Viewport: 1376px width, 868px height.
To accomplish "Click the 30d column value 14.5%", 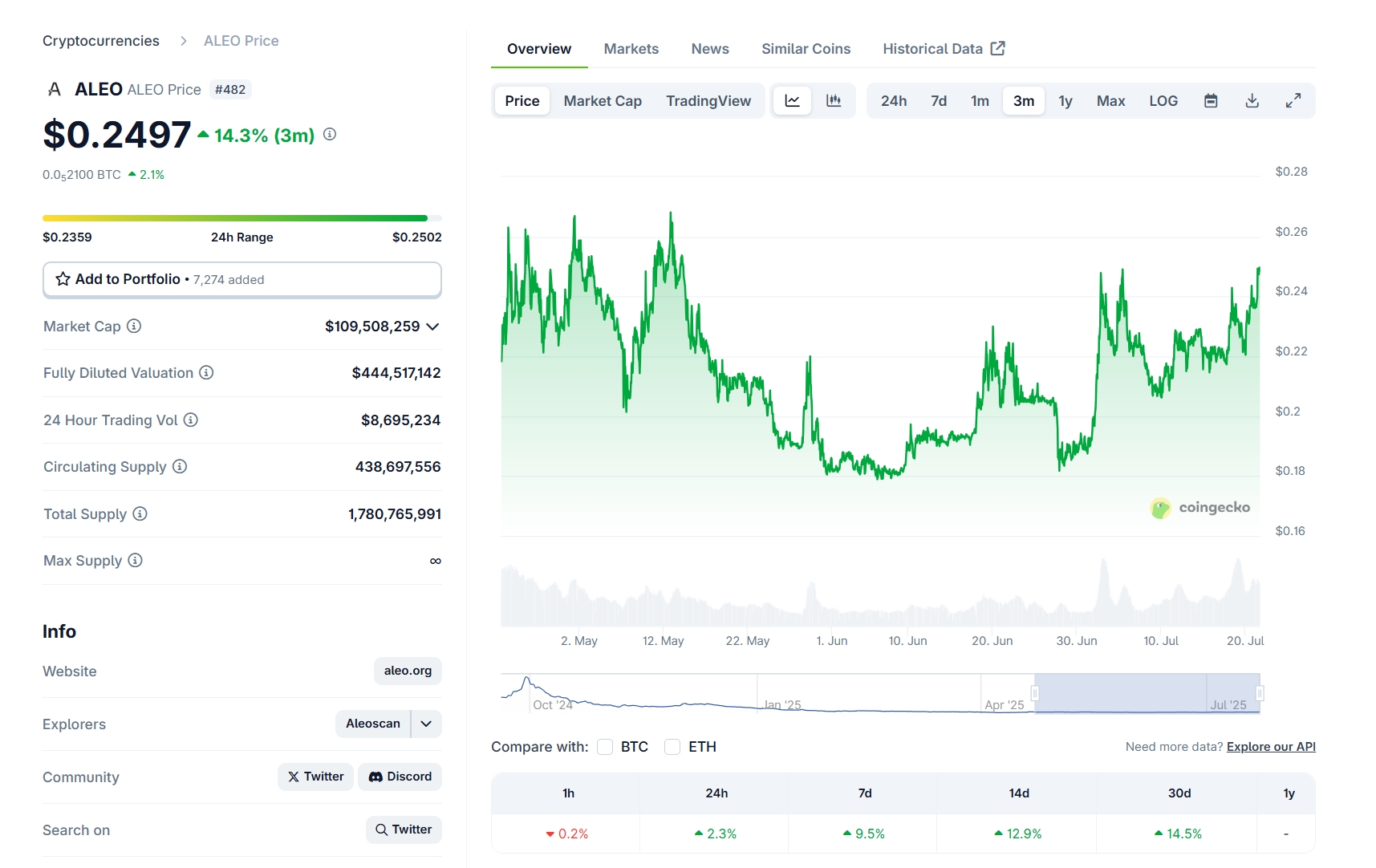I will click(x=1178, y=834).
